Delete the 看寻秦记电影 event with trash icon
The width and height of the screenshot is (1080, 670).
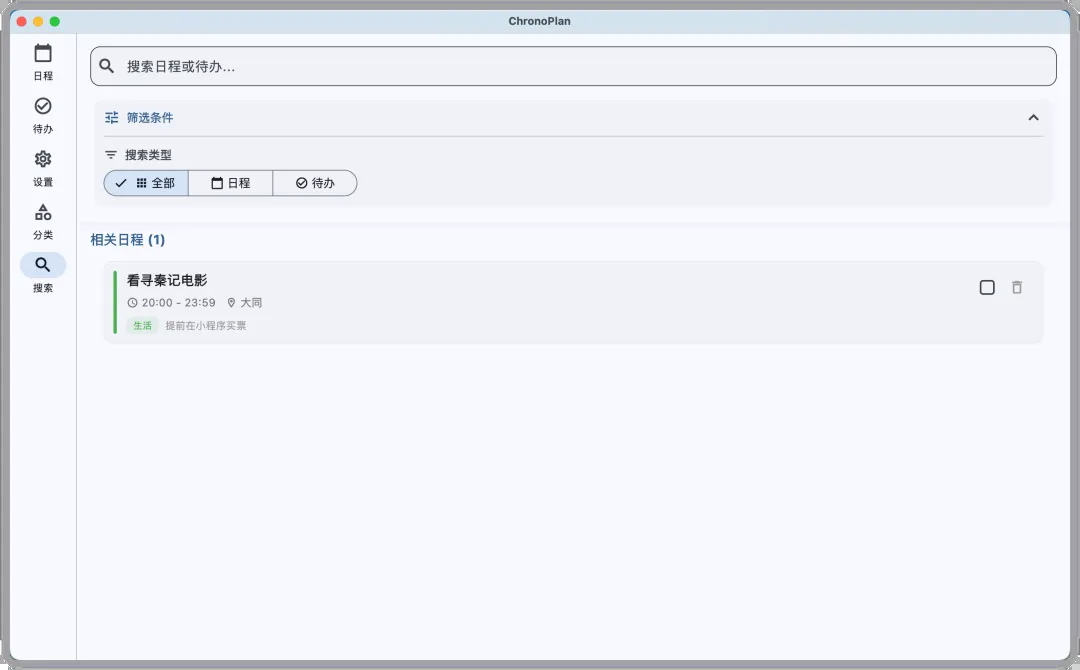tap(1017, 288)
